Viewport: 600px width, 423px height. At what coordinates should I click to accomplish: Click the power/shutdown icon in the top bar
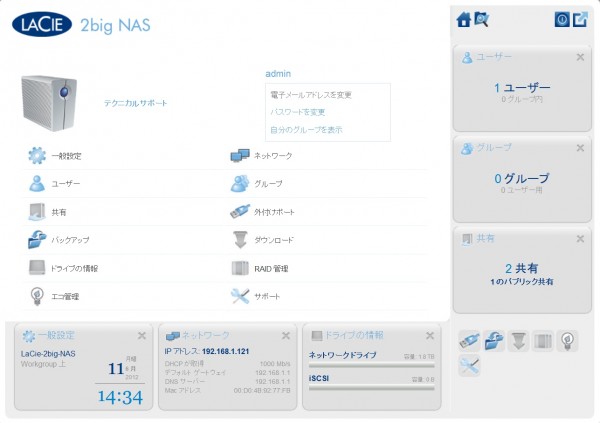click(561, 19)
